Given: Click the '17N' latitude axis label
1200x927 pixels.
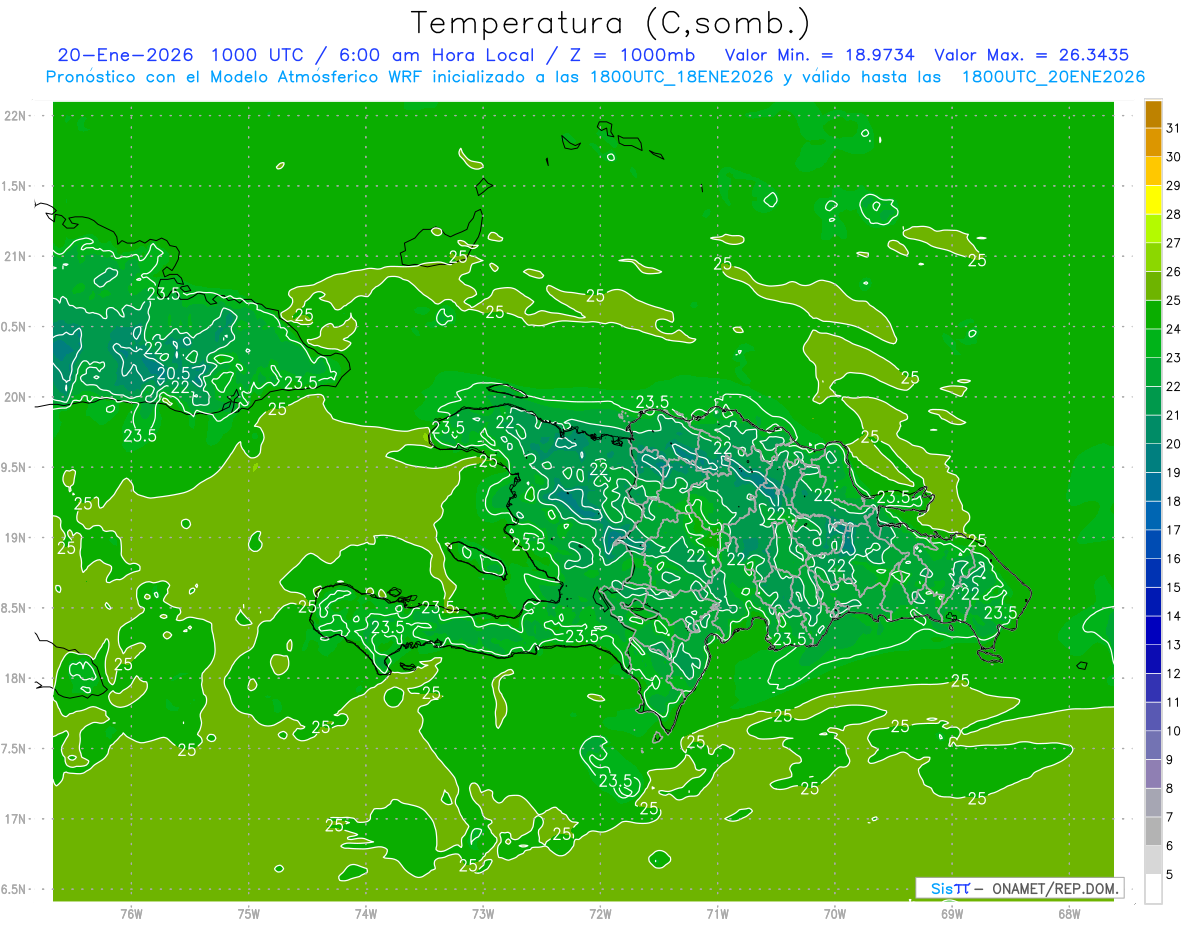Looking at the screenshot, I should coord(15,819).
